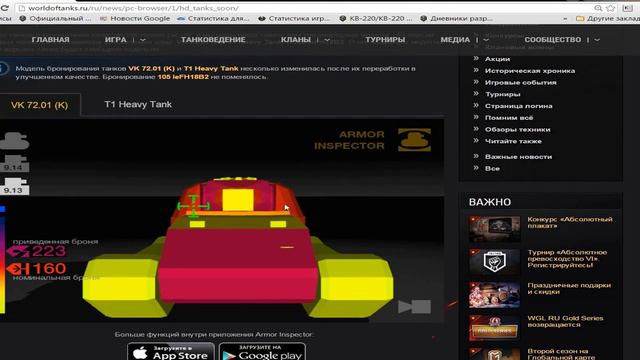Open Страница логина sidebar category
This screenshot has width=640, height=360.
[518, 106]
